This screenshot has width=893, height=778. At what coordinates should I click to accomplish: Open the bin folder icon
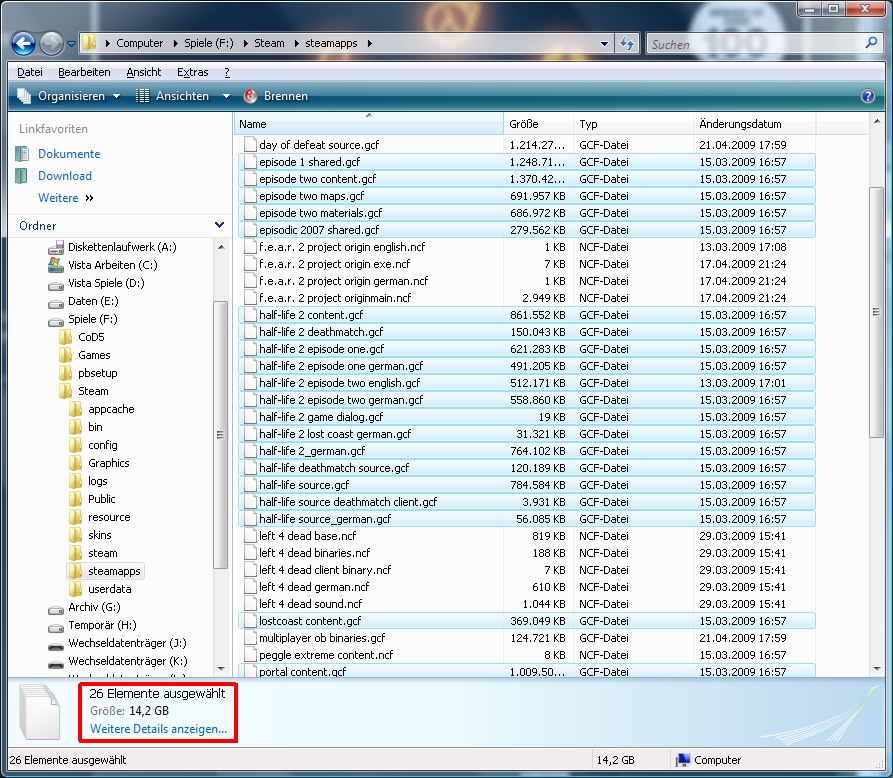click(x=76, y=427)
